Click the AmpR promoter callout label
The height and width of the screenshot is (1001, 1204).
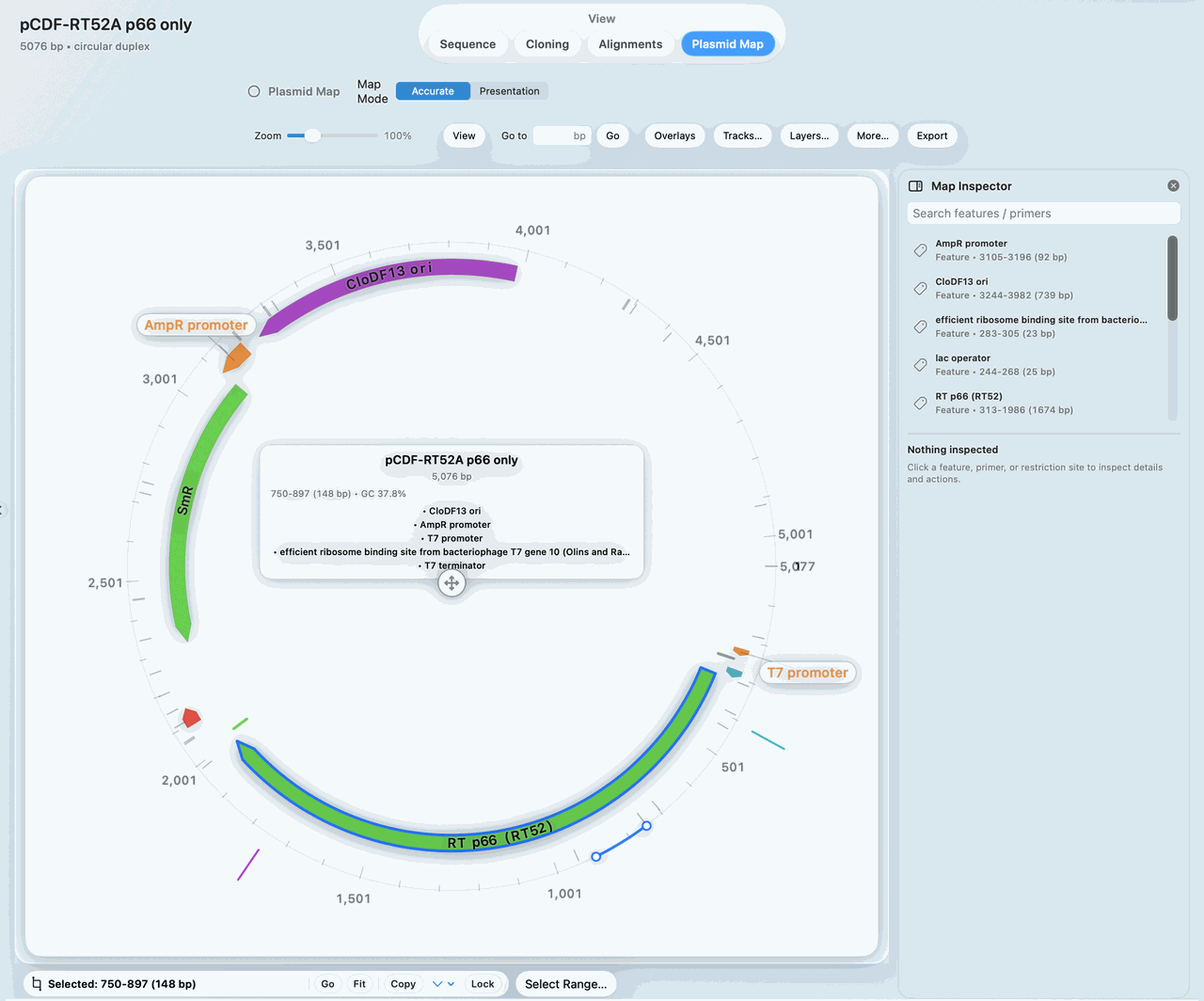click(x=196, y=326)
